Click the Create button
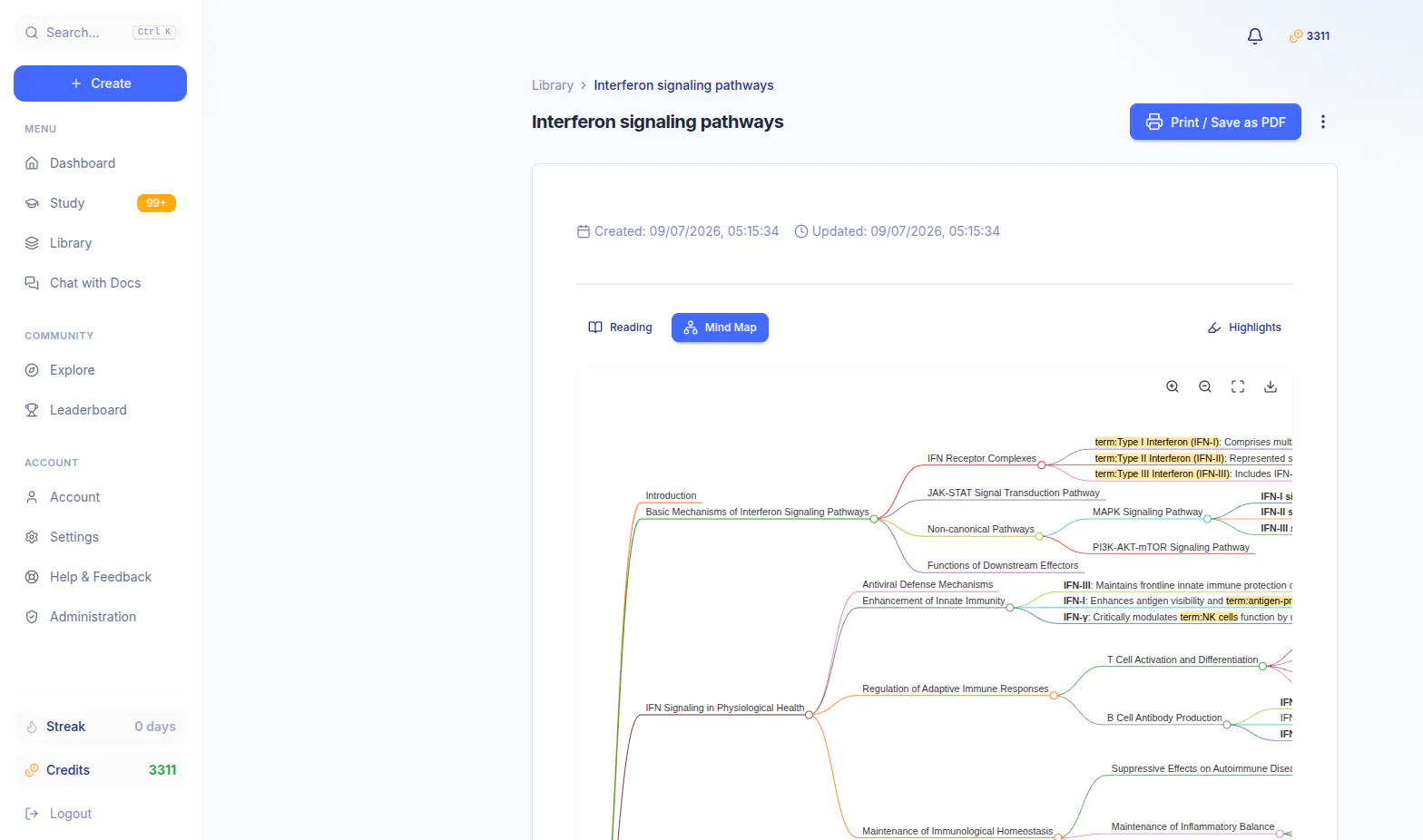This screenshot has width=1423, height=840. pyautogui.click(x=100, y=83)
